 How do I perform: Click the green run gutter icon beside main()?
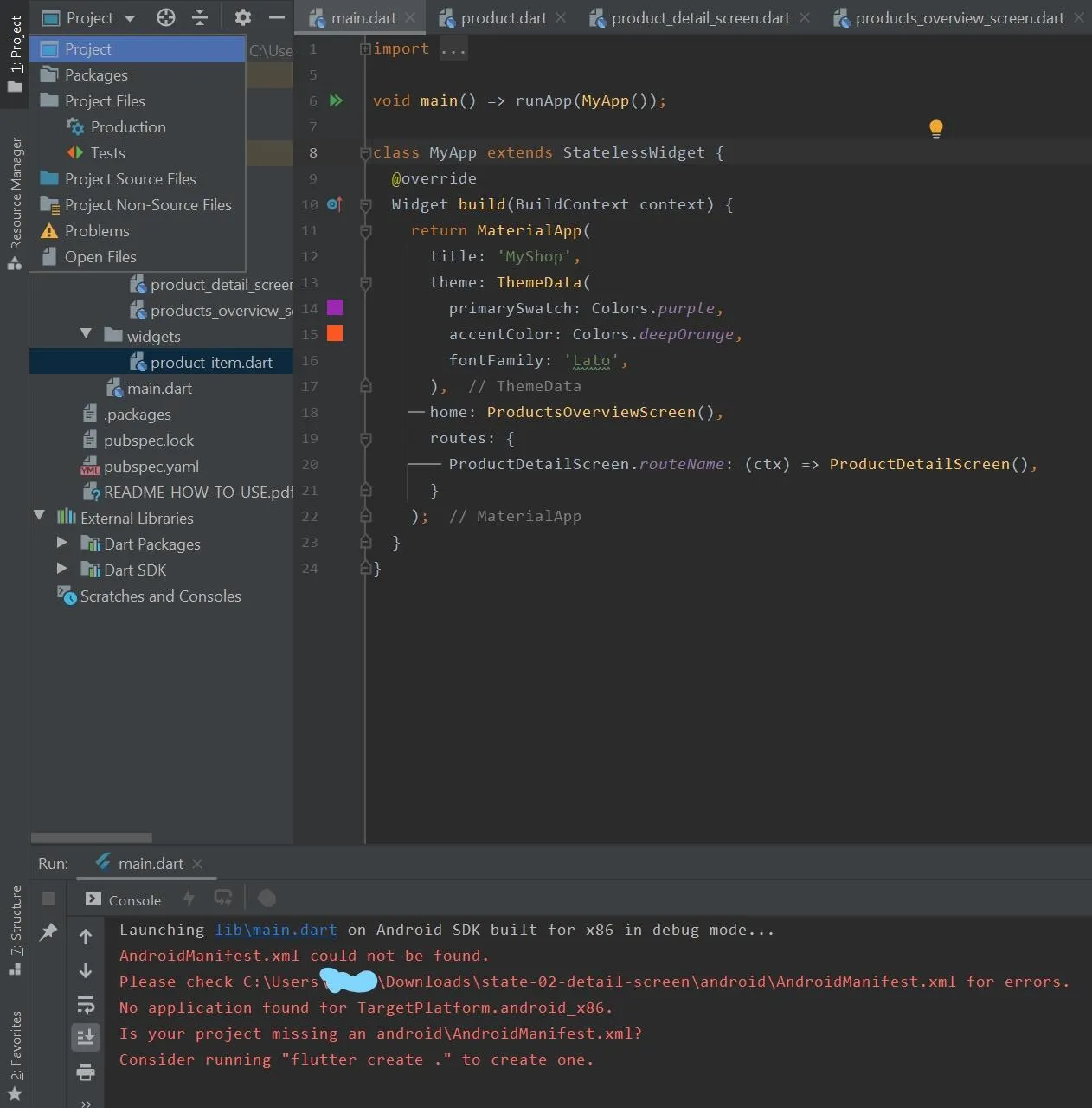click(x=336, y=100)
